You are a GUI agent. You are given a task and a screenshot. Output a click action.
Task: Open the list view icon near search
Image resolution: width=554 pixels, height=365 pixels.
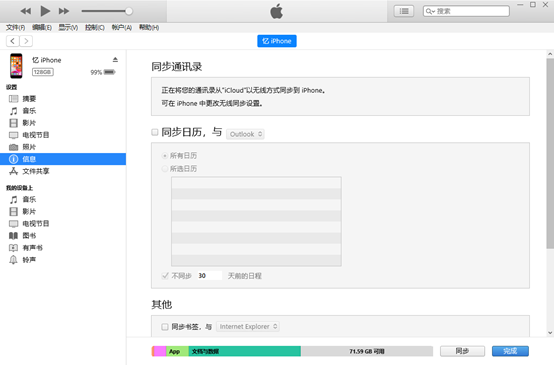pyautogui.click(x=404, y=11)
